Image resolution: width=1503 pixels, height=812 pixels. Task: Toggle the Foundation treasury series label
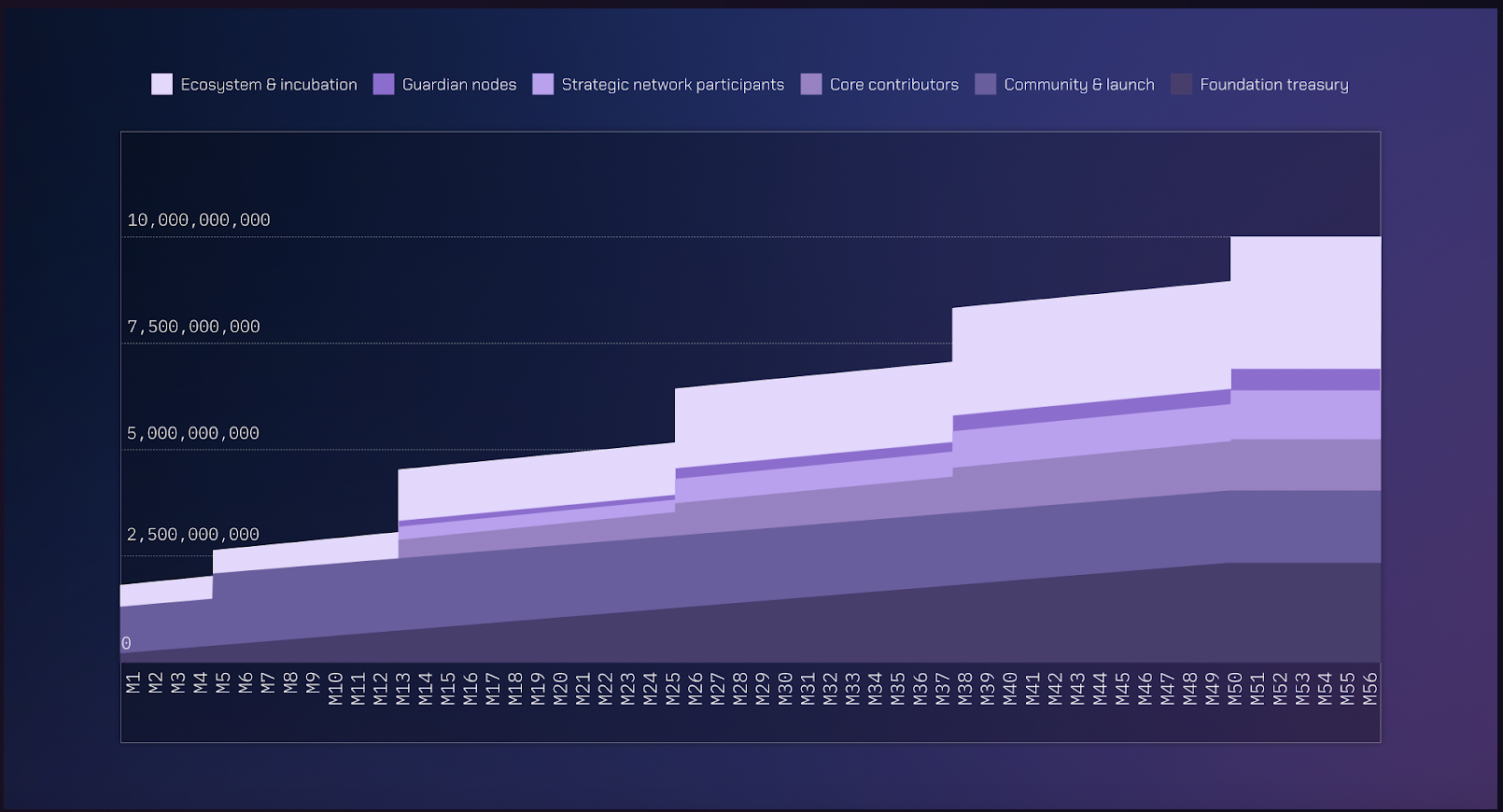click(x=1274, y=85)
